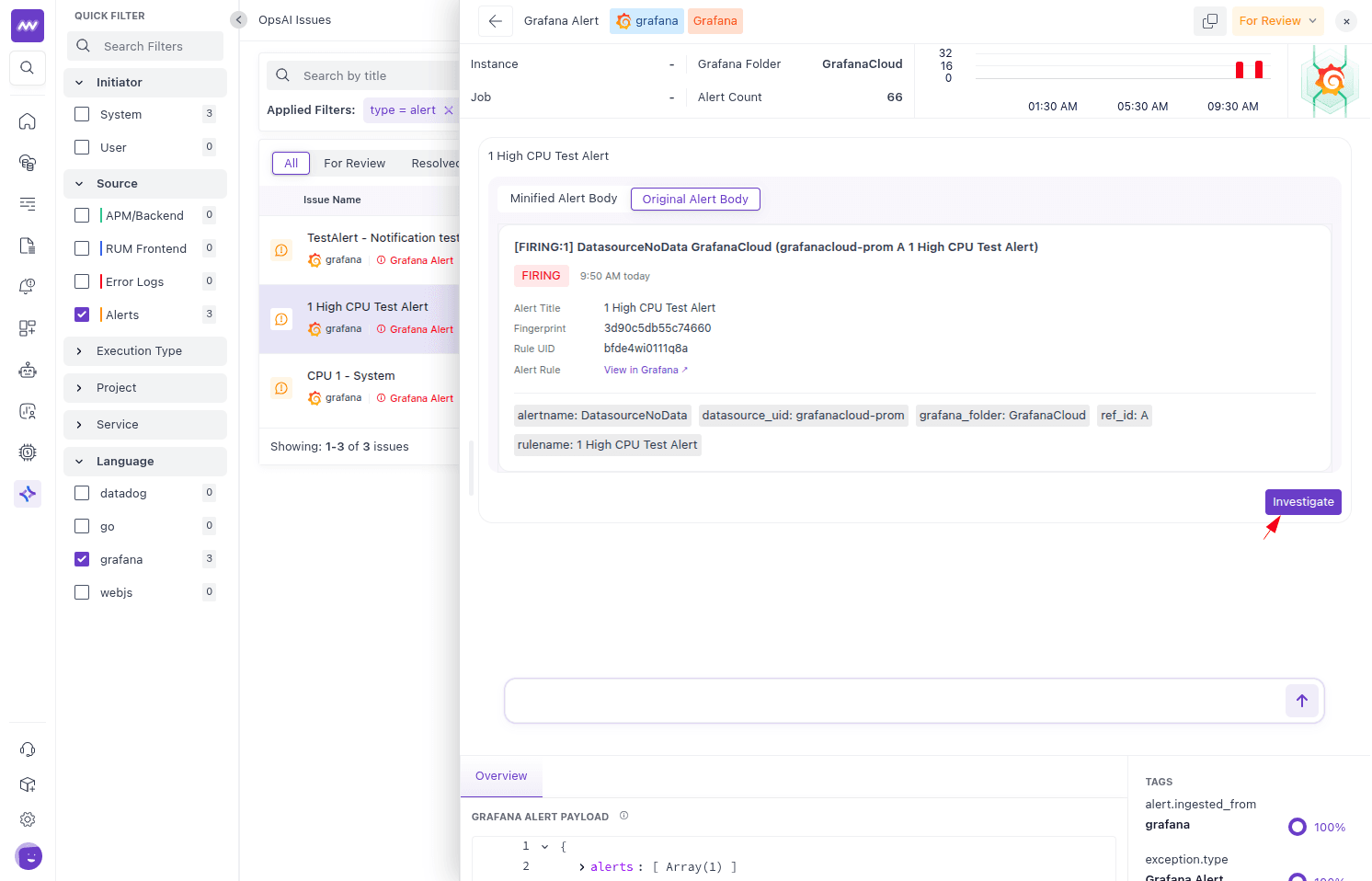Switch to Minified Alert Body tab
This screenshot has height=881, width=1372.
coord(564,199)
